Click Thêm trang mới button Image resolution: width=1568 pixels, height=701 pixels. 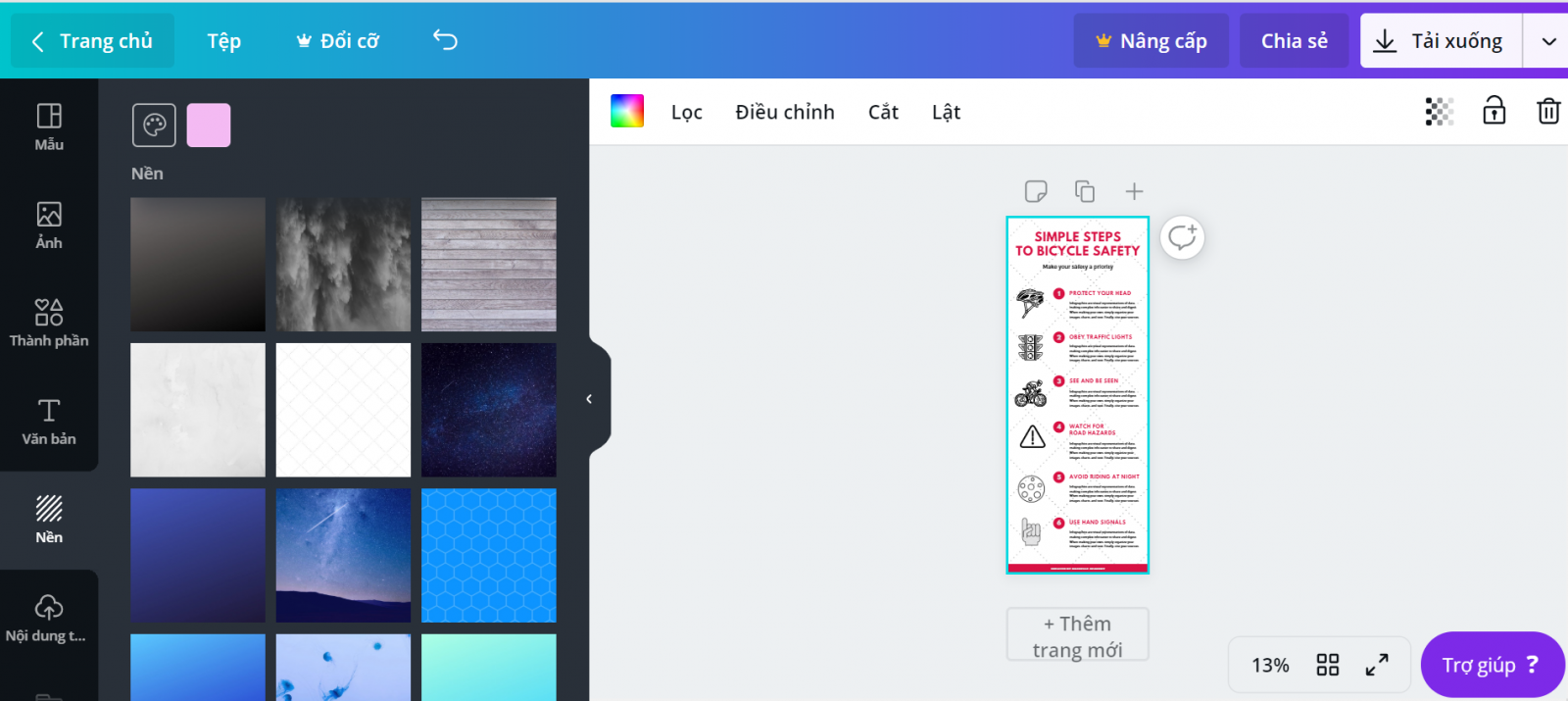[x=1077, y=635]
